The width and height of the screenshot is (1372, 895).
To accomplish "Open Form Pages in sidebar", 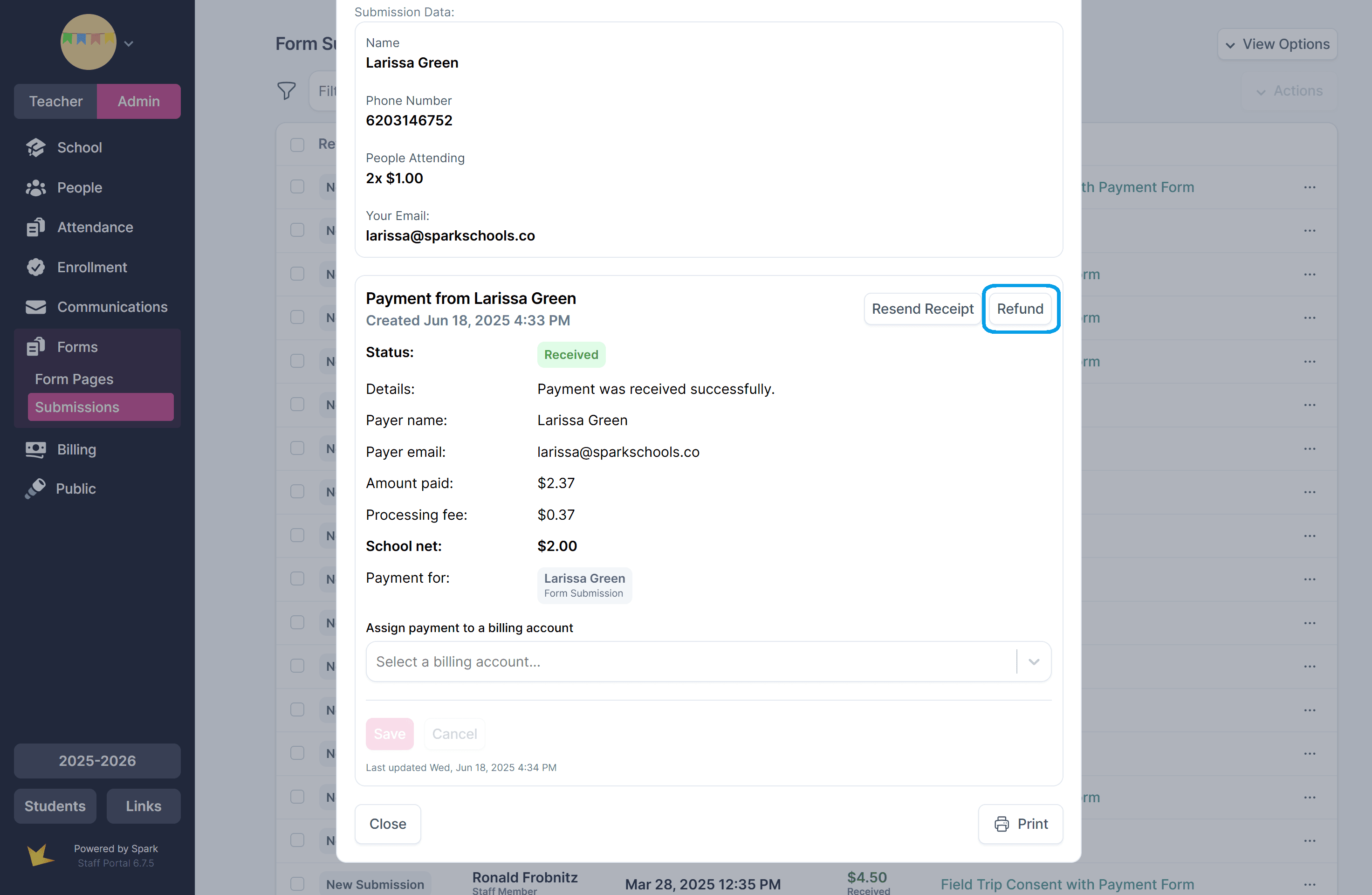I will (75, 379).
